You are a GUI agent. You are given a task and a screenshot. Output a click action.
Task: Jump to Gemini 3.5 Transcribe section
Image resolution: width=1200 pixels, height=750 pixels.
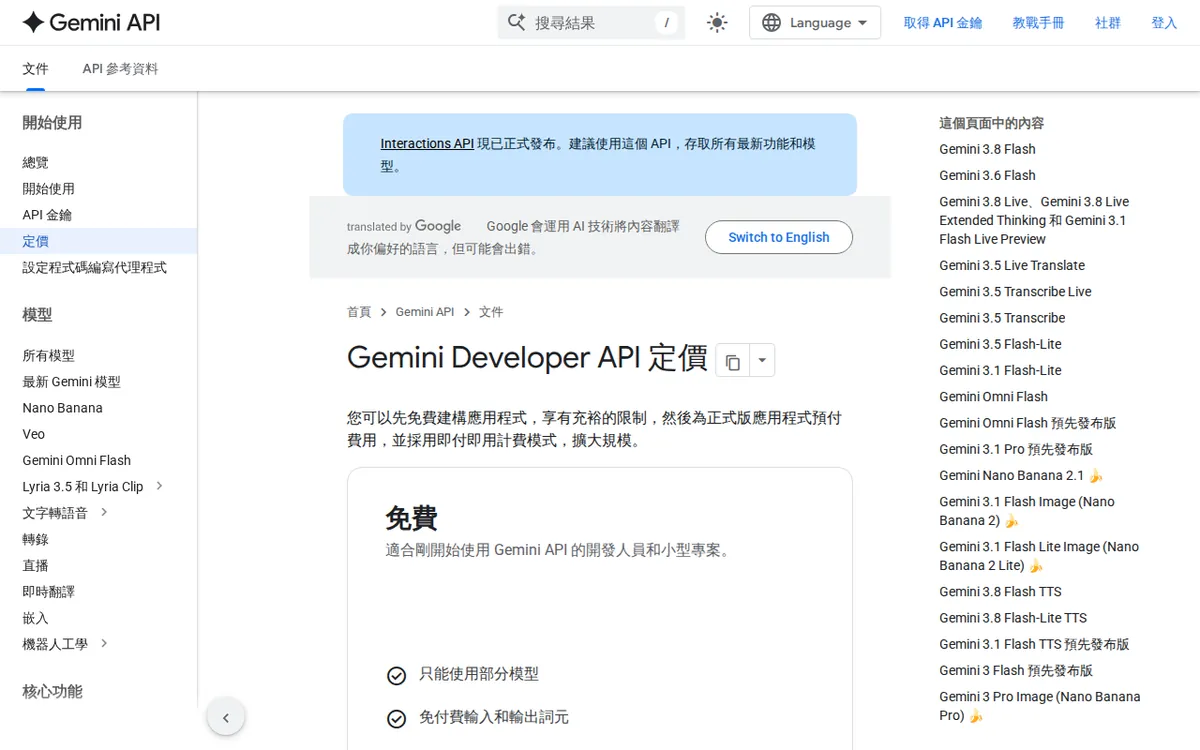[x=1002, y=317]
